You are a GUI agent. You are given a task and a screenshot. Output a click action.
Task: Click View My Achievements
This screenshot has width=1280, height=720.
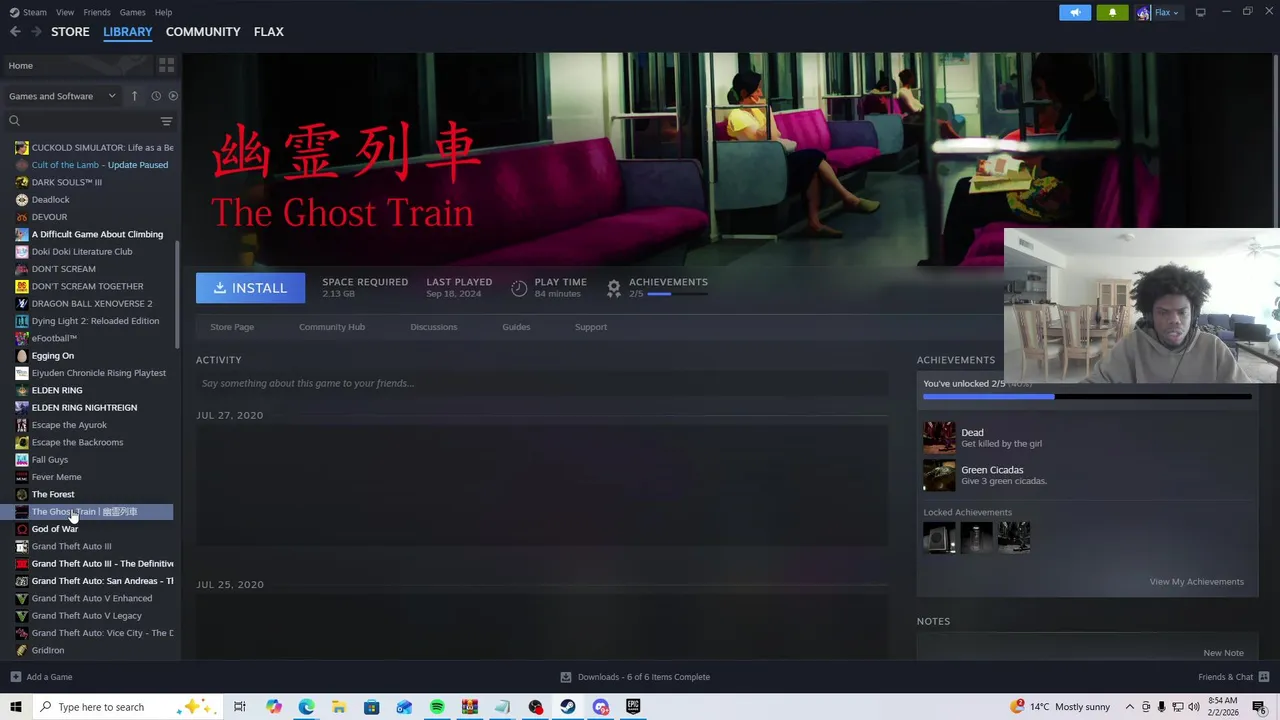1197,582
